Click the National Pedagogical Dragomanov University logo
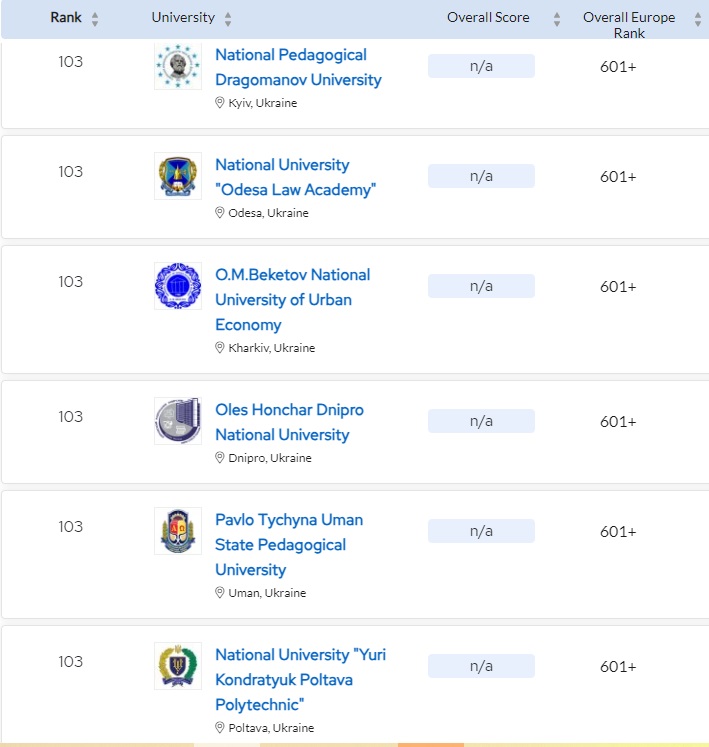The image size is (709, 747). click(178, 67)
